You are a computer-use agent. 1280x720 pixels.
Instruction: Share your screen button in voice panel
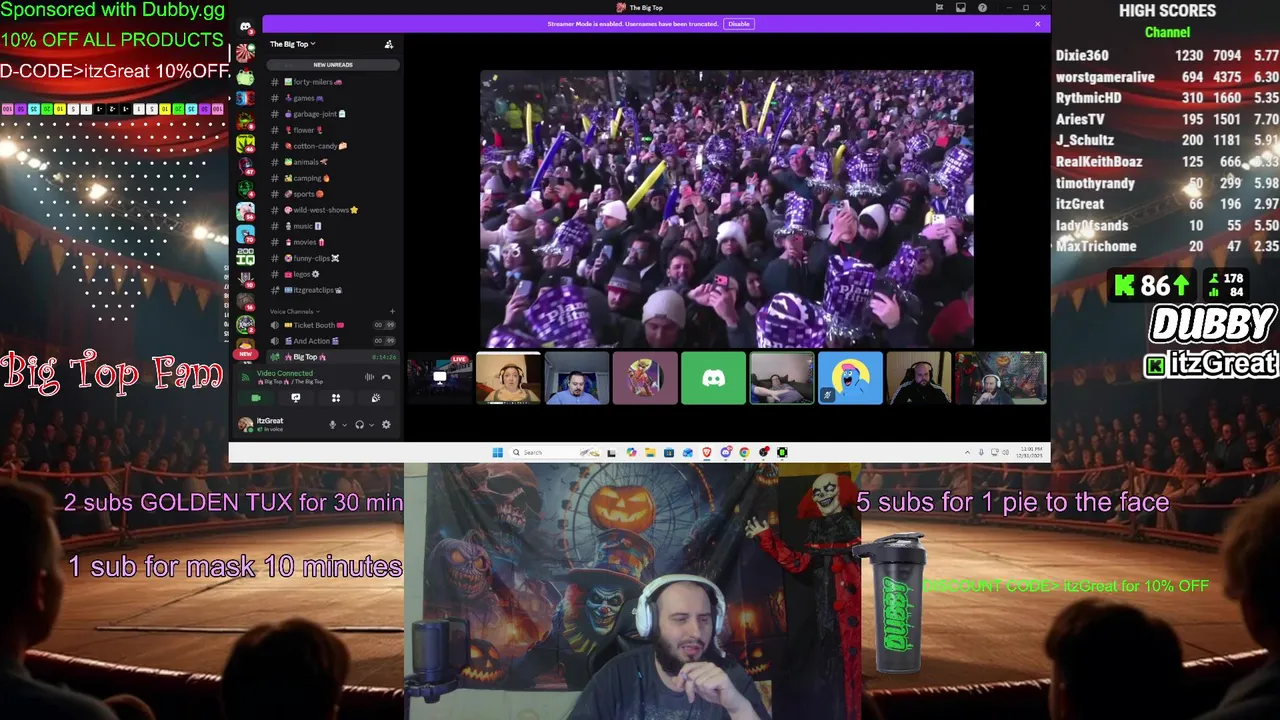click(295, 398)
